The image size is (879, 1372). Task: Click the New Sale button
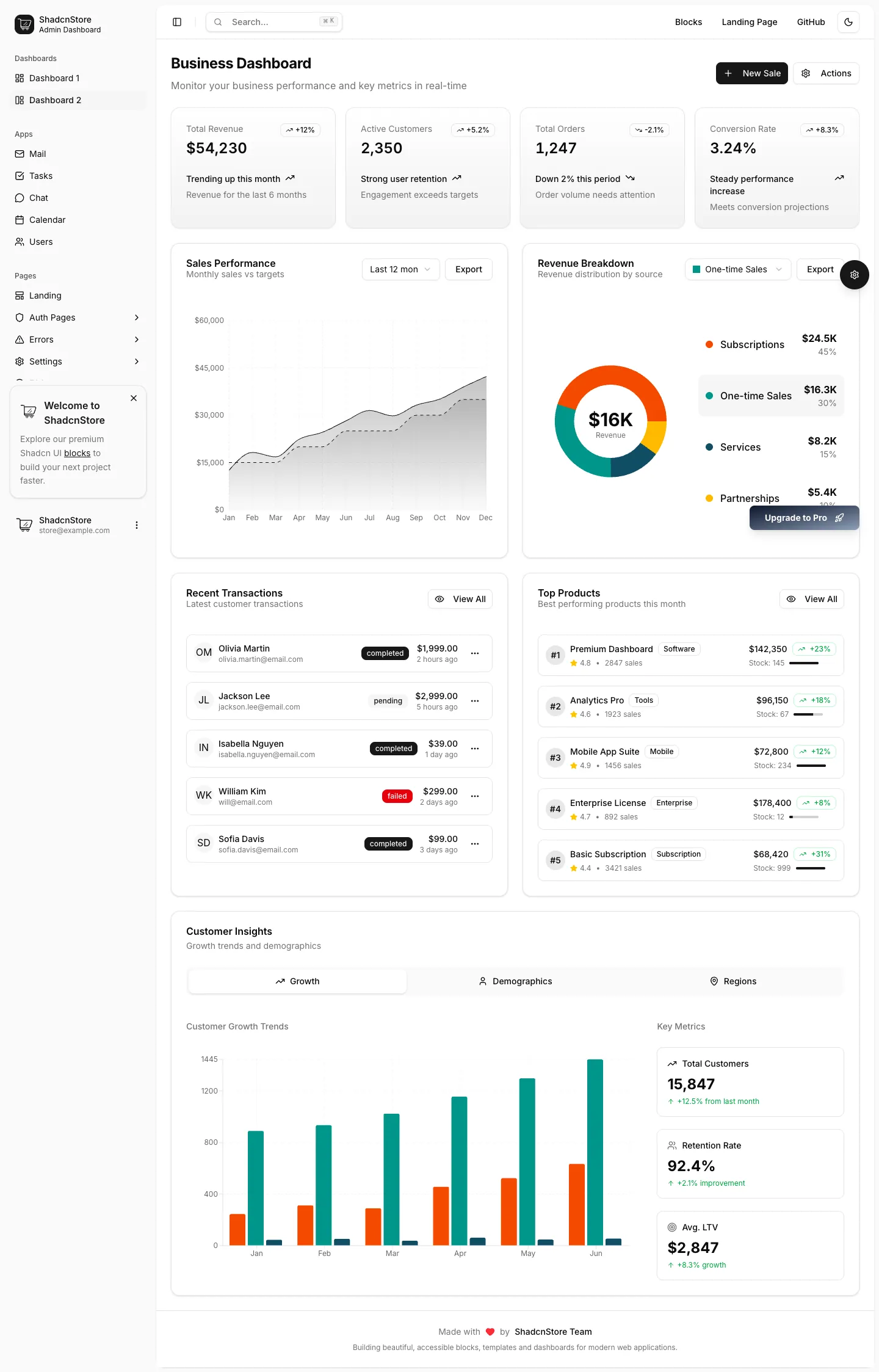pyautogui.click(x=752, y=73)
